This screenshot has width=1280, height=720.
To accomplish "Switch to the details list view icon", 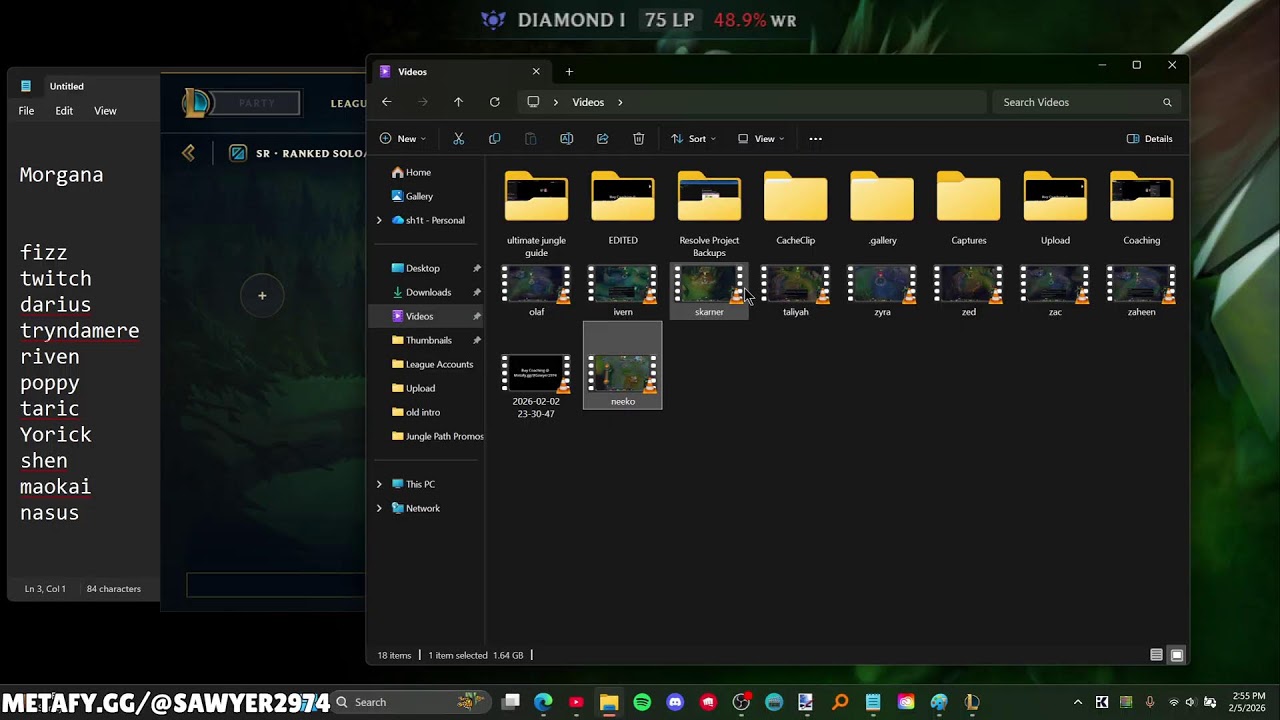I will (x=1156, y=655).
